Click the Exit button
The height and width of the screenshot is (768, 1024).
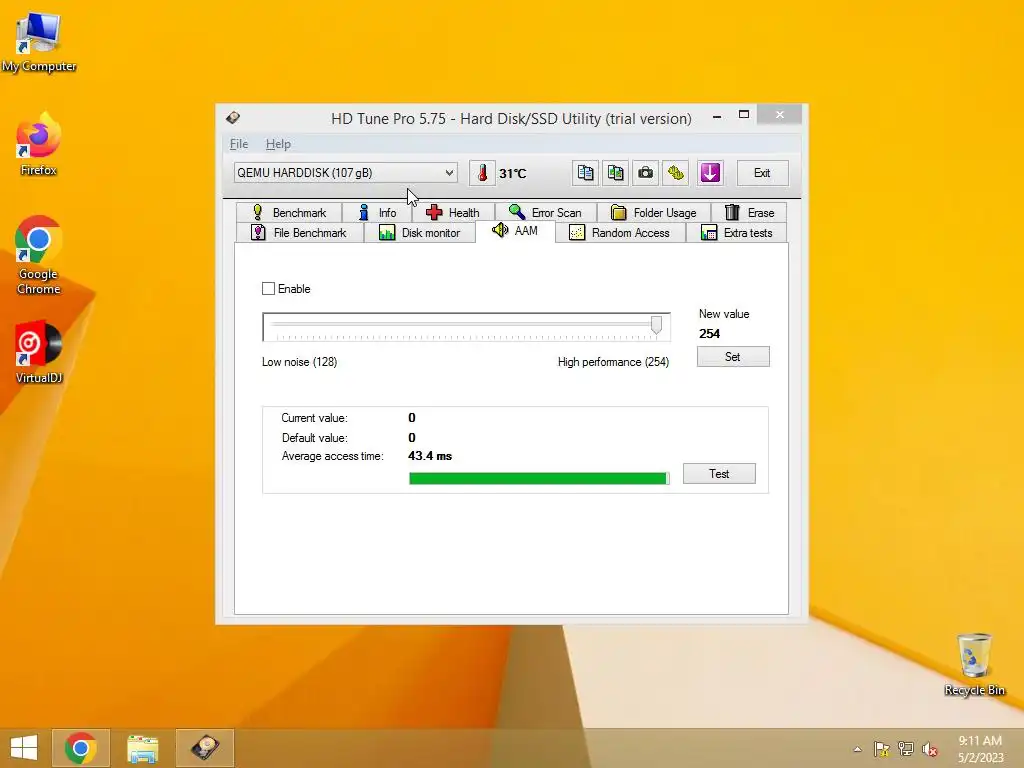pos(762,173)
